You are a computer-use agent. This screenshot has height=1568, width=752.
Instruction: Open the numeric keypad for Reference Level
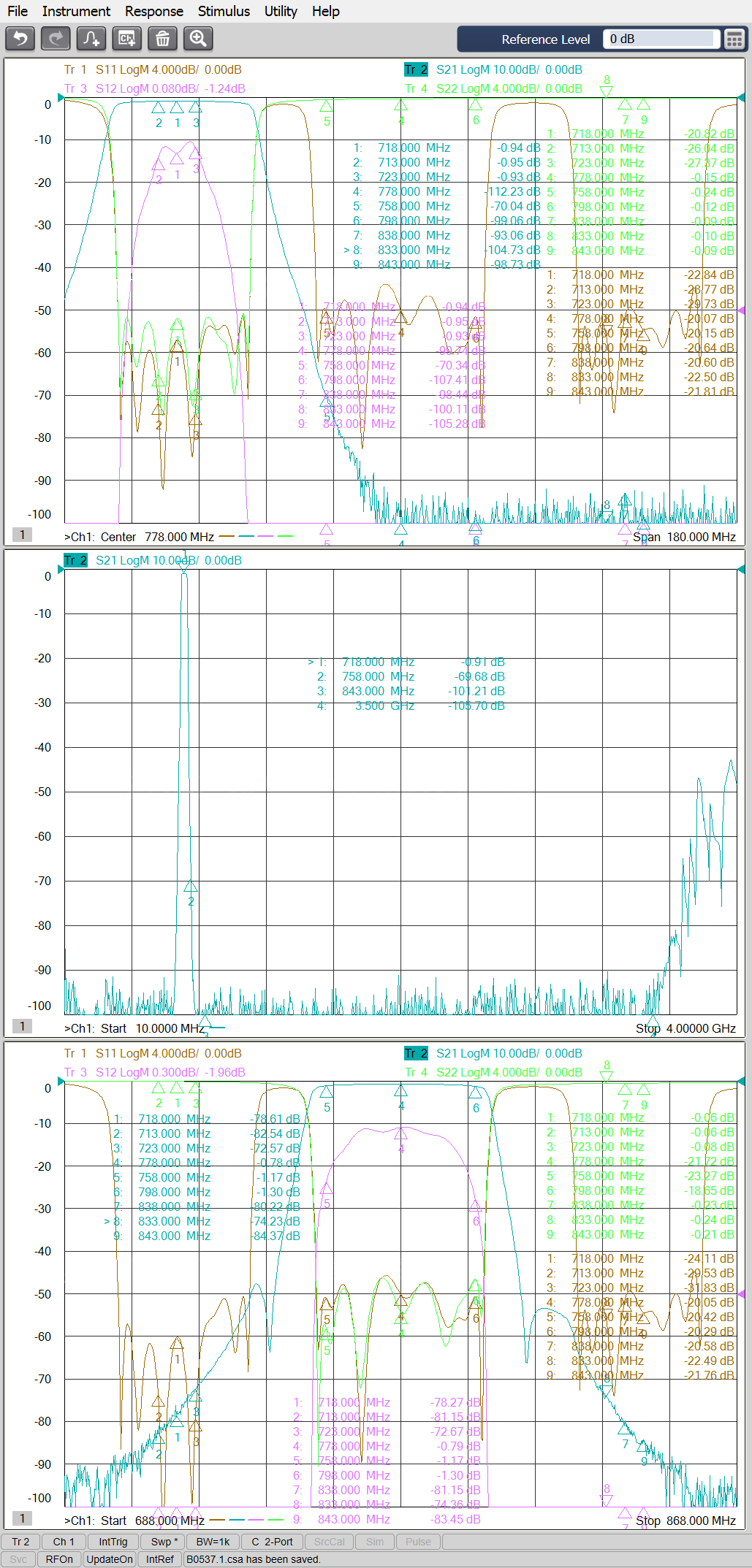(734, 39)
